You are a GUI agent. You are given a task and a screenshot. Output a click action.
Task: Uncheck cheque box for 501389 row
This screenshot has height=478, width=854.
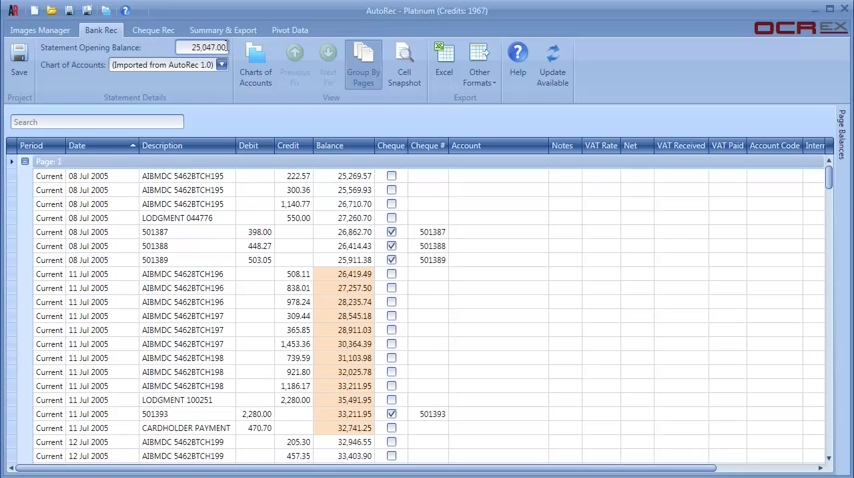(392, 260)
